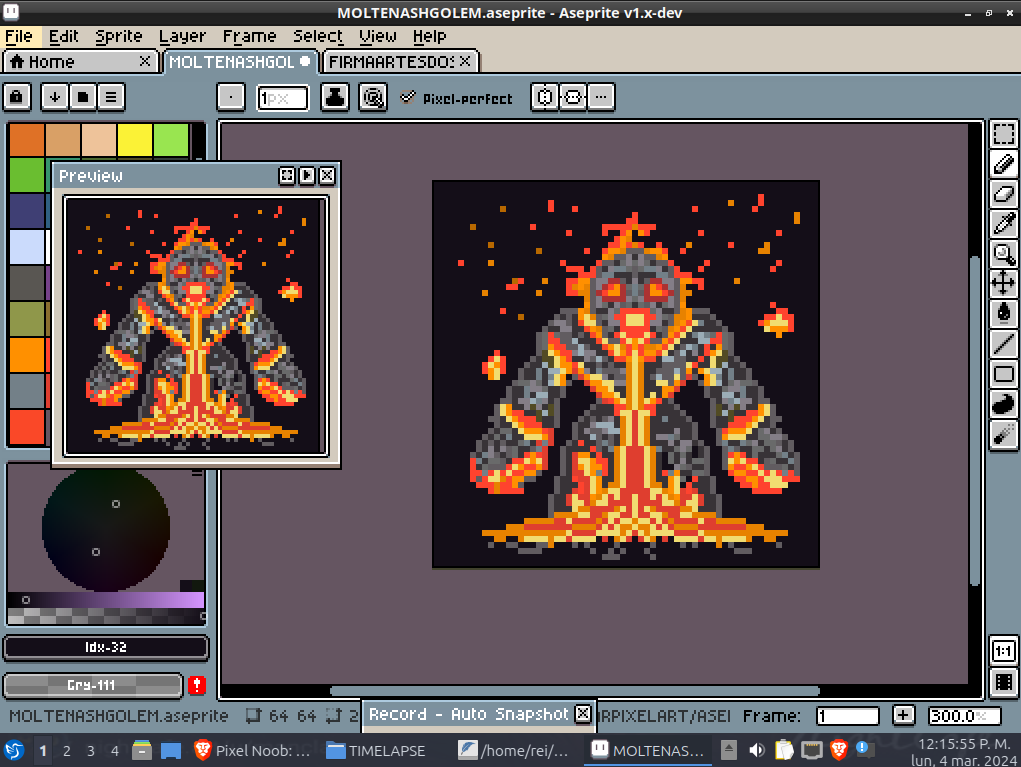Viewport: 1021px width, 767px height.
Task: Select the Eyedropper tool
Action: pyautogui.click(x=1003, y=224)
